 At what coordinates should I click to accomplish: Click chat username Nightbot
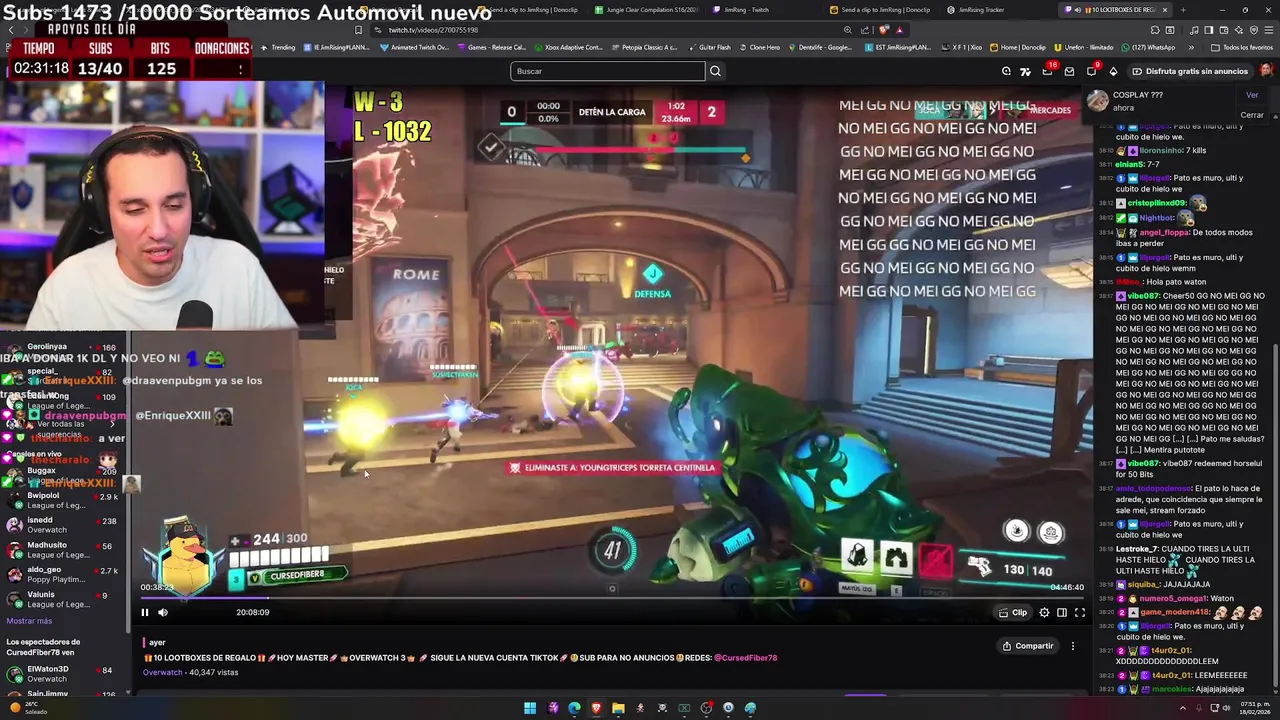(1157, 217)
